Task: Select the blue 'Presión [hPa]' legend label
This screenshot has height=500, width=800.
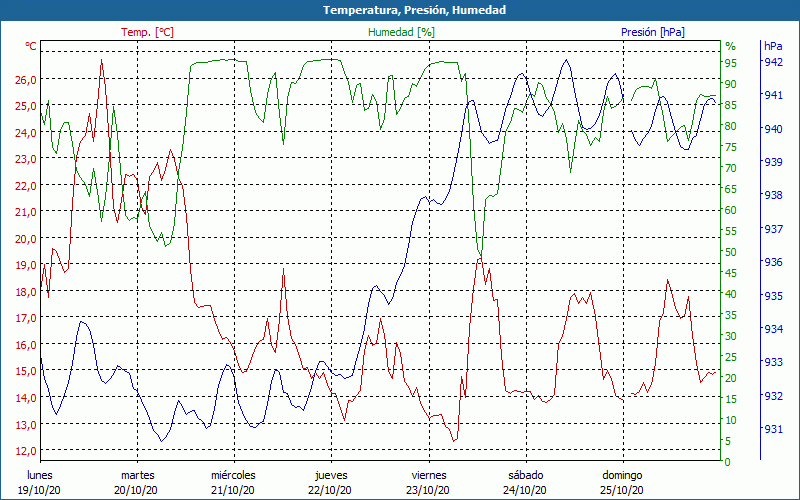Action: coord(653,32)
